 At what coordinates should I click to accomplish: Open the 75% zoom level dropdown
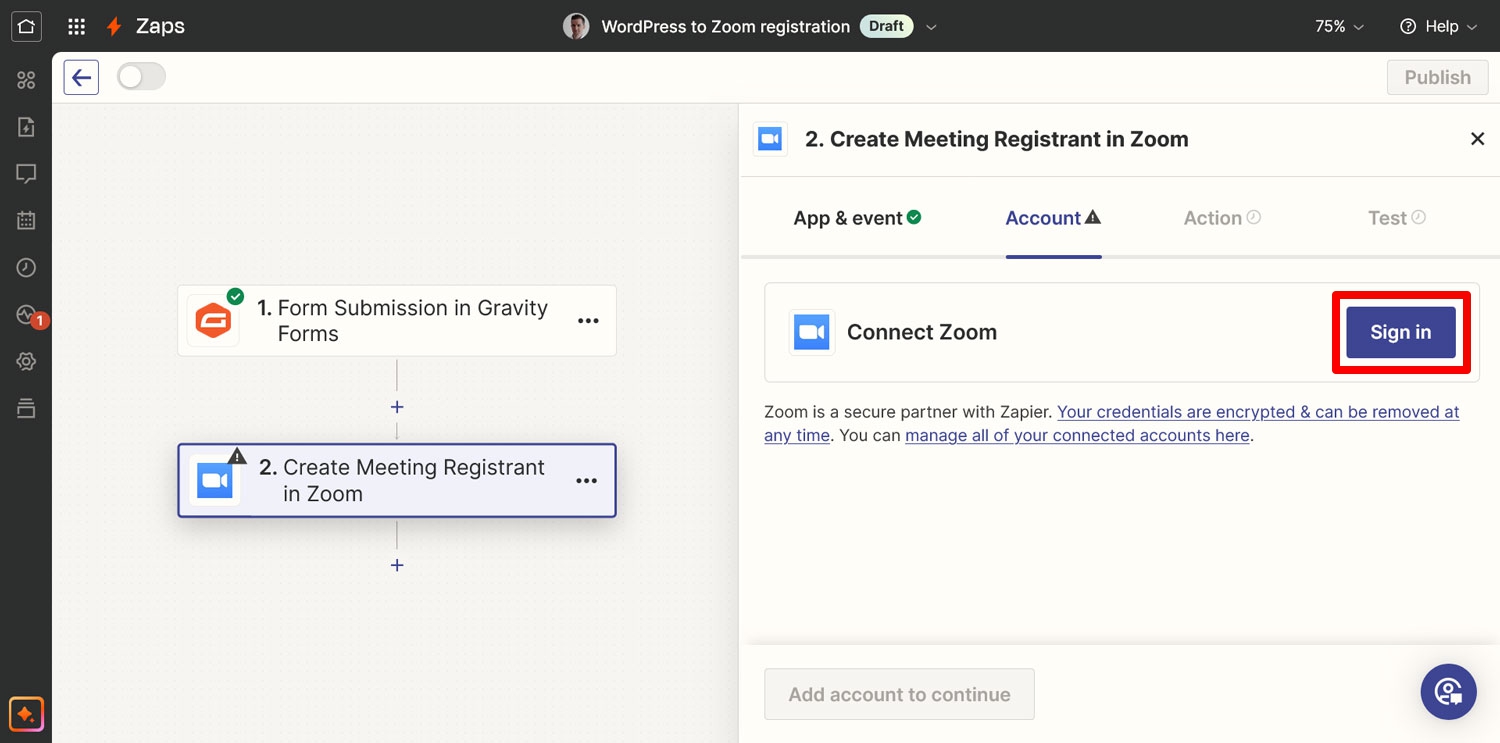1339,27
